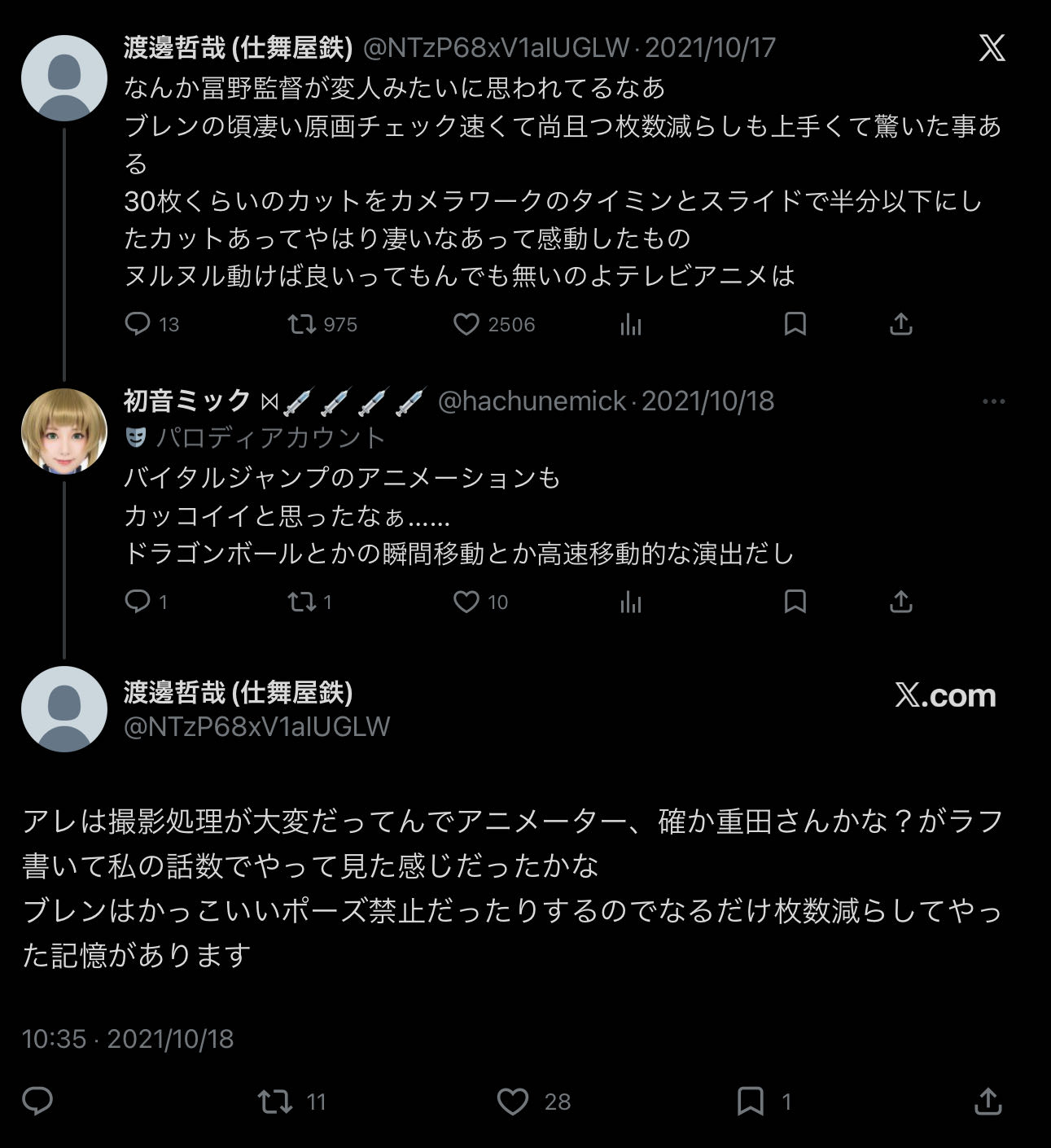Reply to the first 2021/10/17 tweet
1051x1148 pixels.
coord(138,324)
